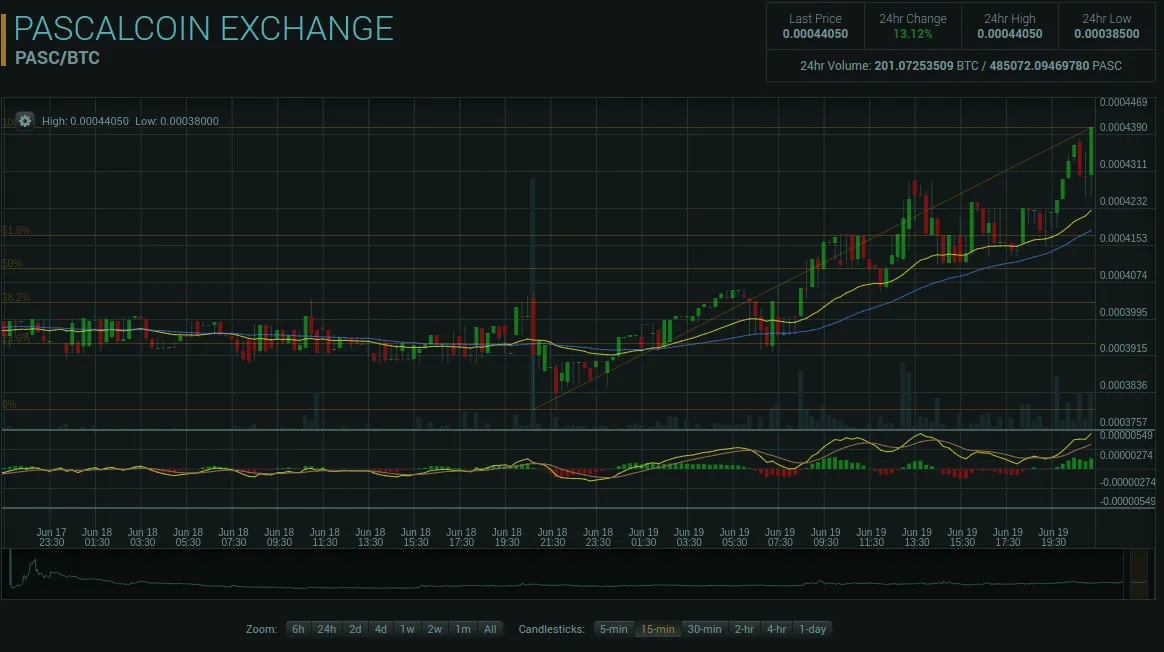The image size is (1164, 652).
Task: Click the Jun 18 09:30 time label
Action: coord(279,537)
